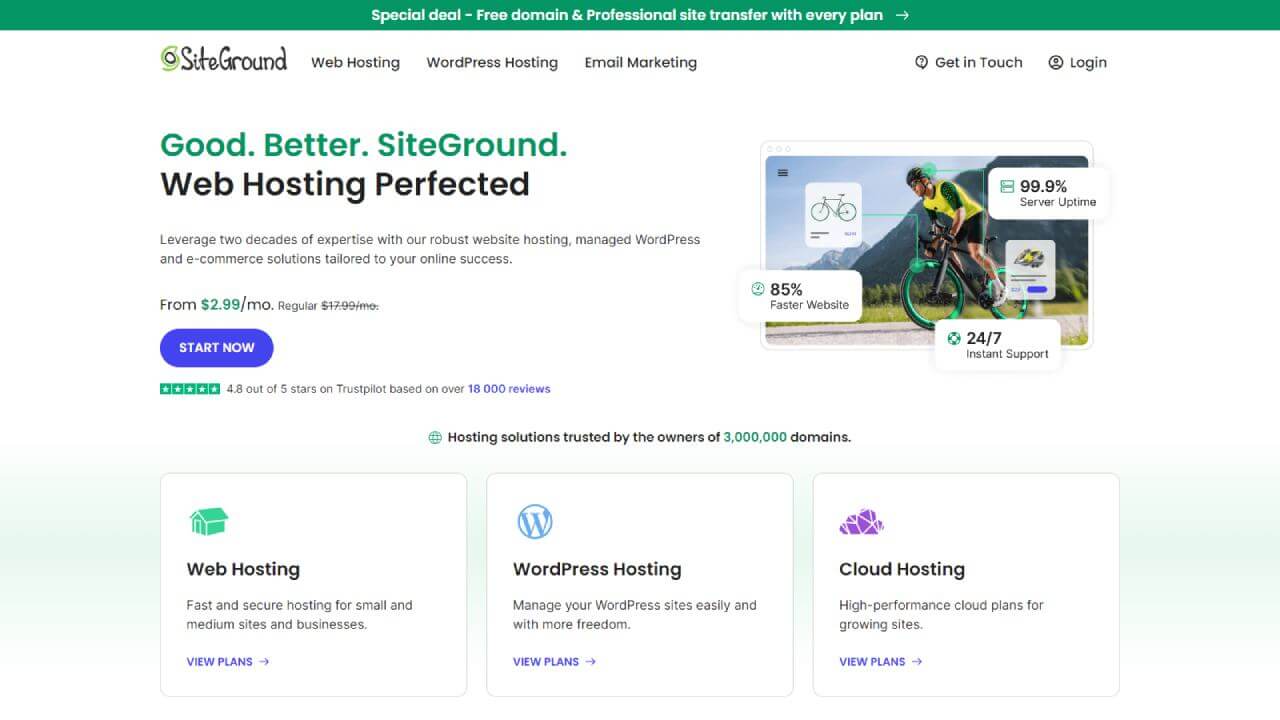Click the struck-through $17.99/mo. price
Image resolution: width=1280 pixels, height=720 pixels.
(x=350, y=306)
